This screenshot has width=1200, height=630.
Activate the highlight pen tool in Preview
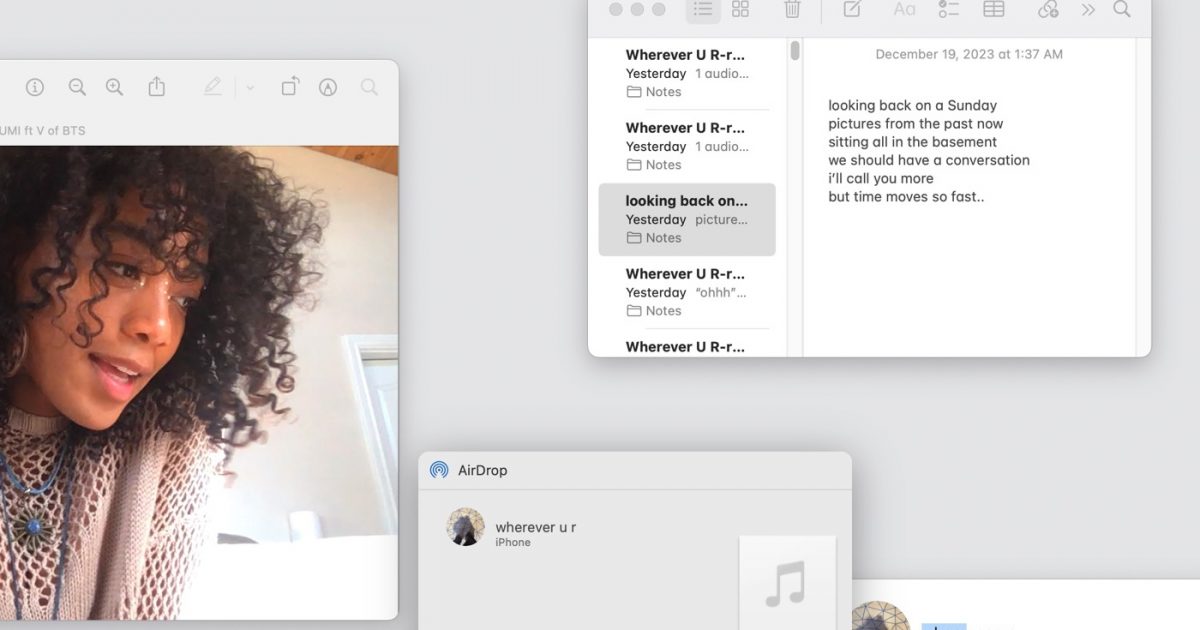click(x=212, y=87)
